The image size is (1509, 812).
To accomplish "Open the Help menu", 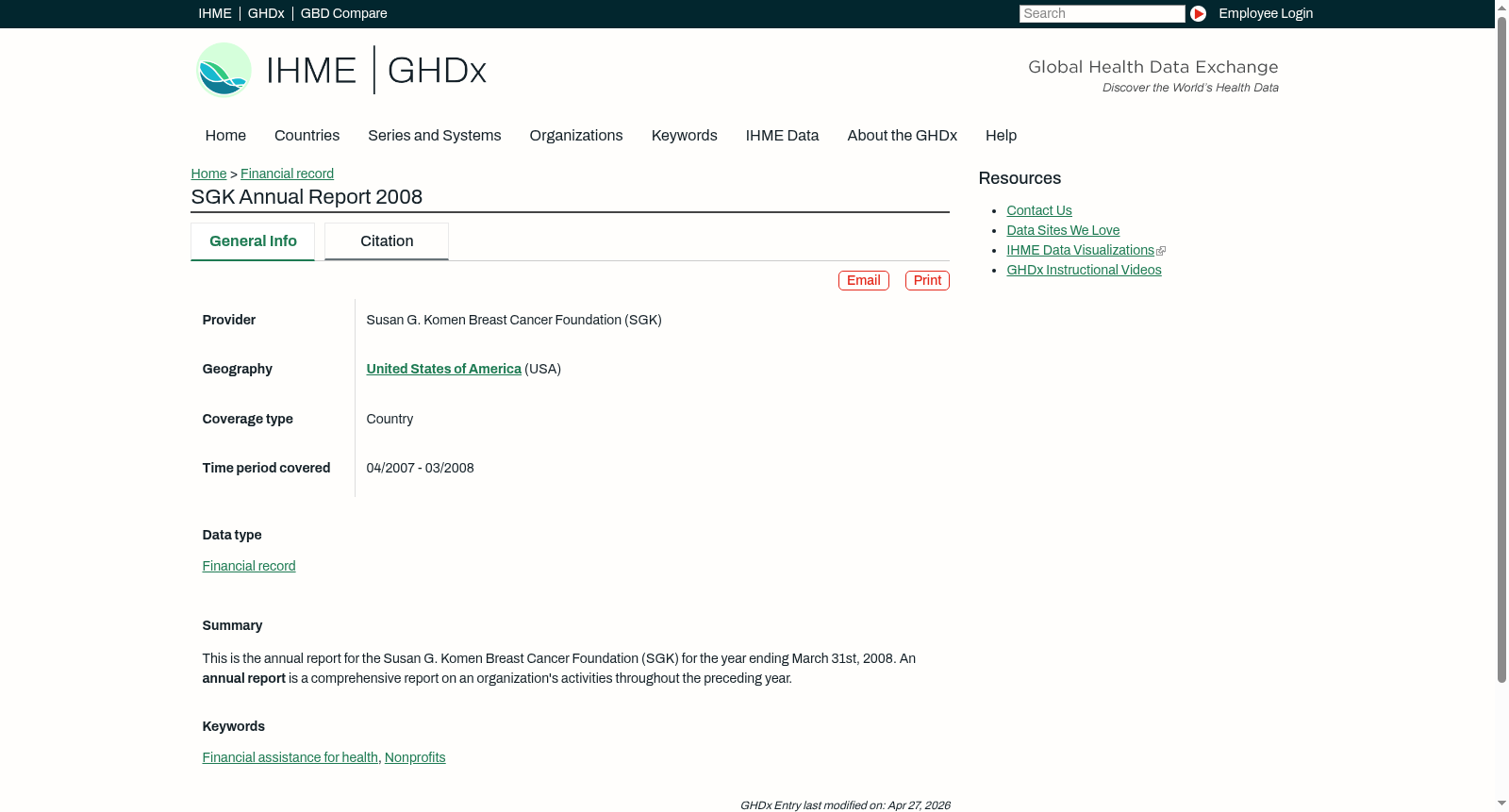I will coord(1001,136).
